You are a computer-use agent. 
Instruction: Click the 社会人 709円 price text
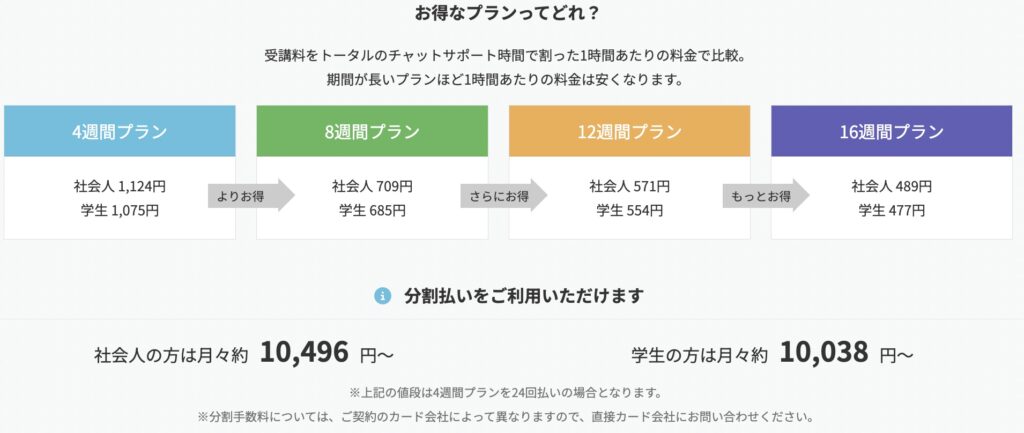372,186
